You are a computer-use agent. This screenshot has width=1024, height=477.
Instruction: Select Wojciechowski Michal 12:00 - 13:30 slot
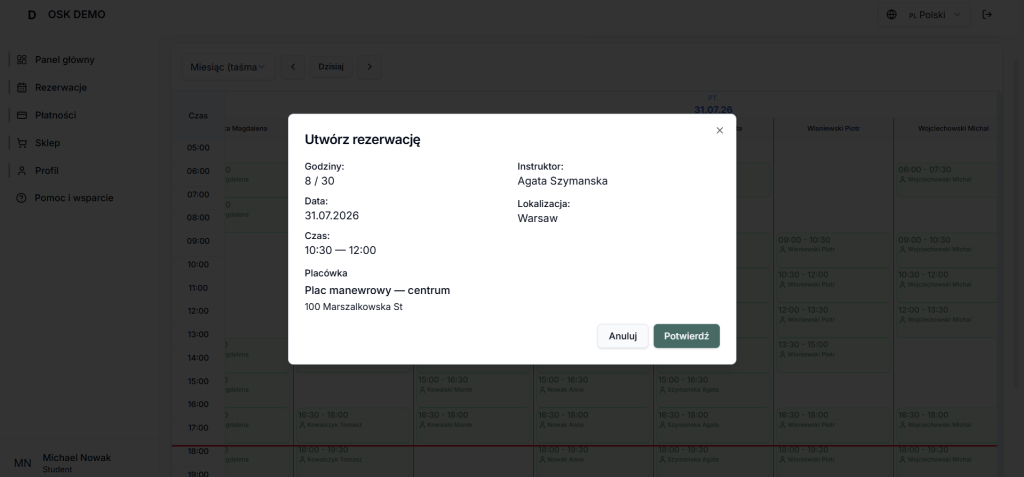coord(947,320)
